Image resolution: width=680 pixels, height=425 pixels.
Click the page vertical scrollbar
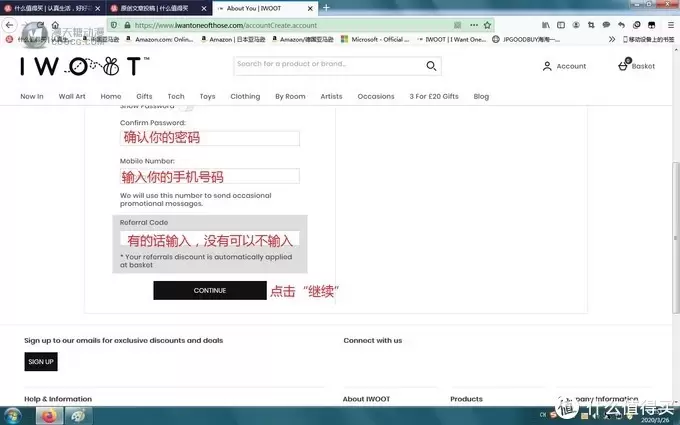pos(676,238)
